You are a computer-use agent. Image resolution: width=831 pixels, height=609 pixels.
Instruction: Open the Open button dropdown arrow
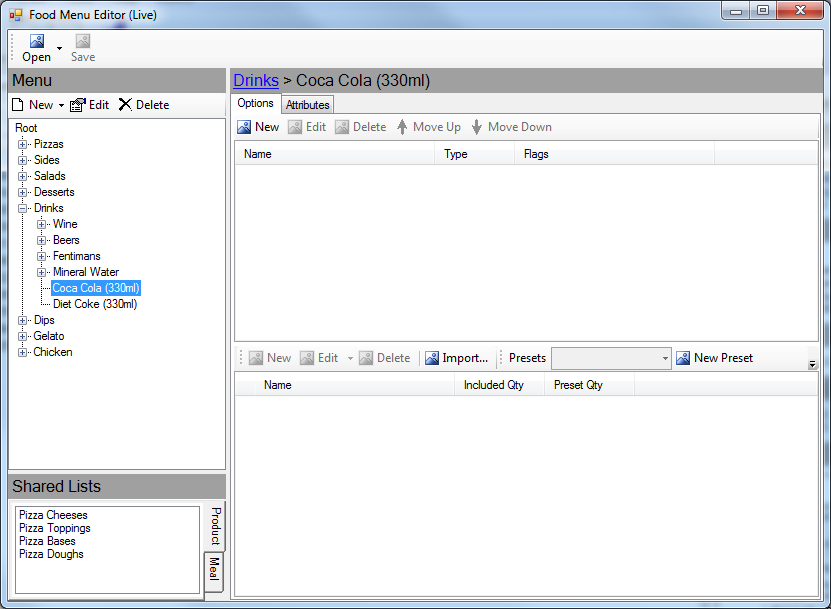pyautogui.click(x=59, y=48)
